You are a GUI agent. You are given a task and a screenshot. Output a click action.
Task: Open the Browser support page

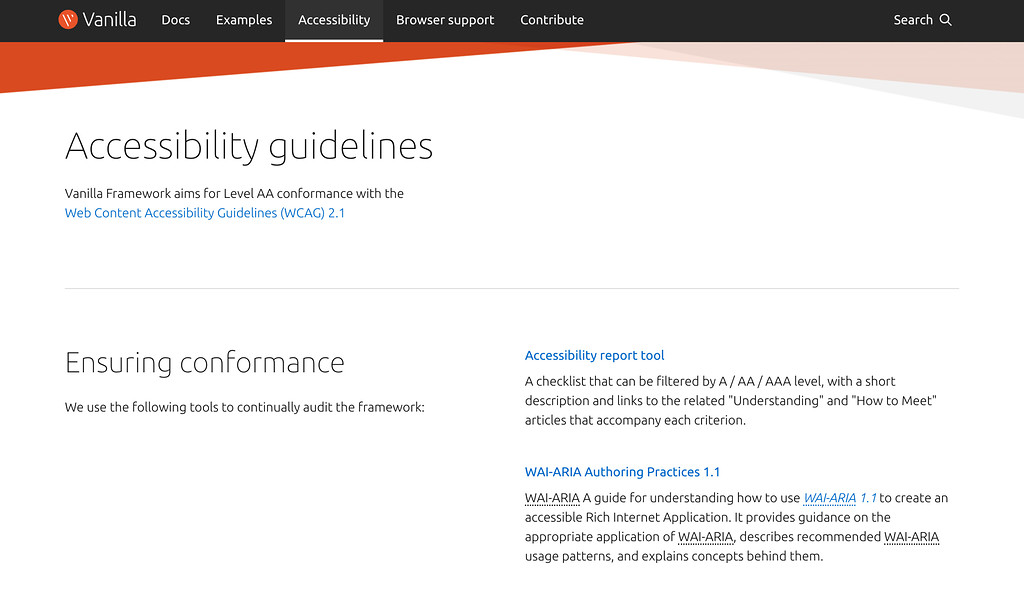[444, 20]
